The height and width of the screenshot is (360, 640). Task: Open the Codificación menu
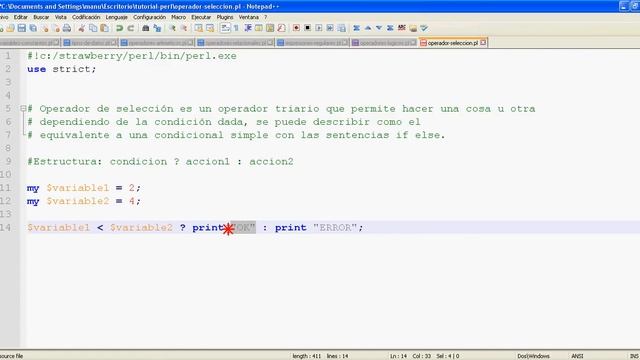tap(86, 17)
